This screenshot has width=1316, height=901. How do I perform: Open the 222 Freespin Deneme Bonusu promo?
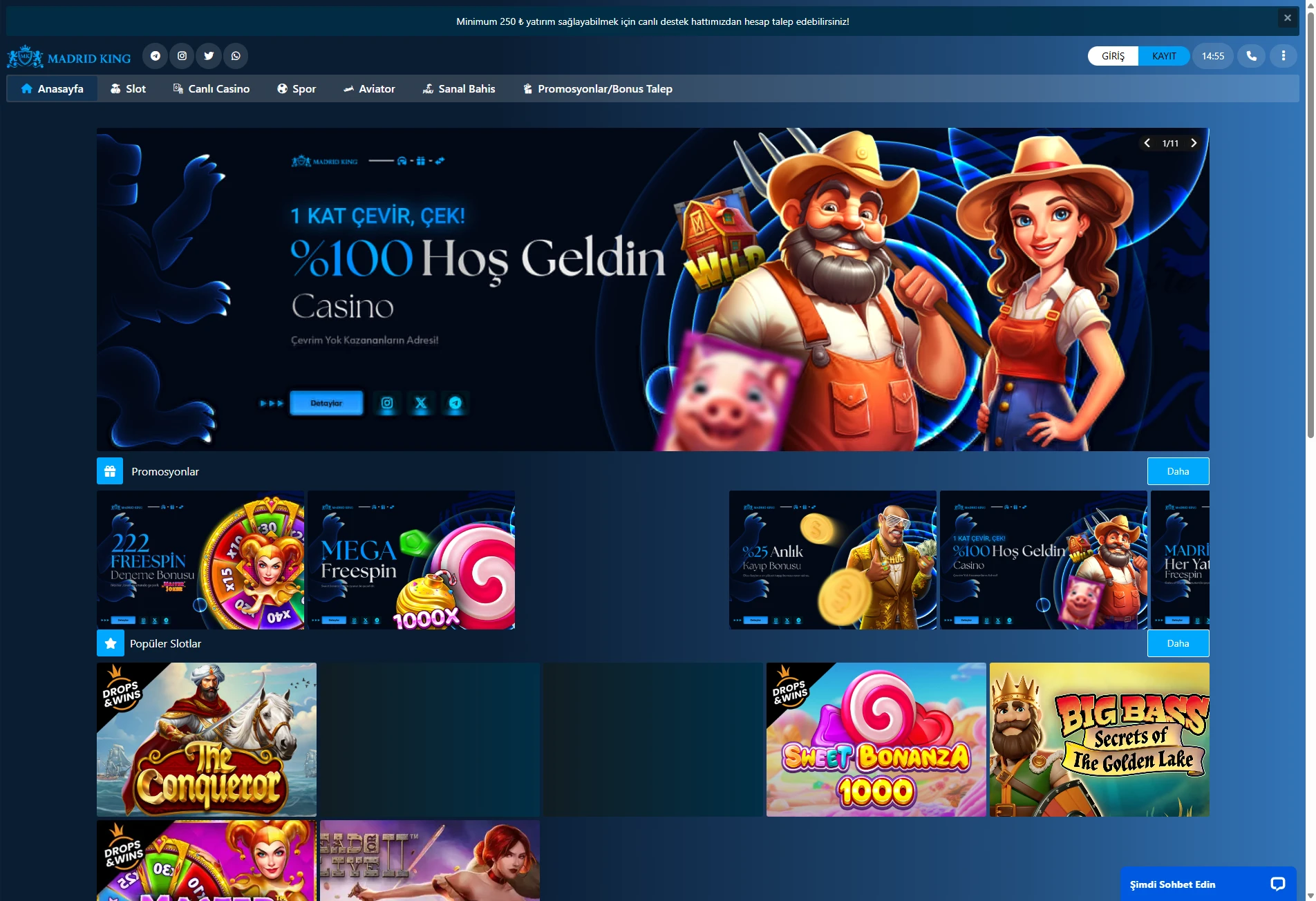click(x=200, y=560)
